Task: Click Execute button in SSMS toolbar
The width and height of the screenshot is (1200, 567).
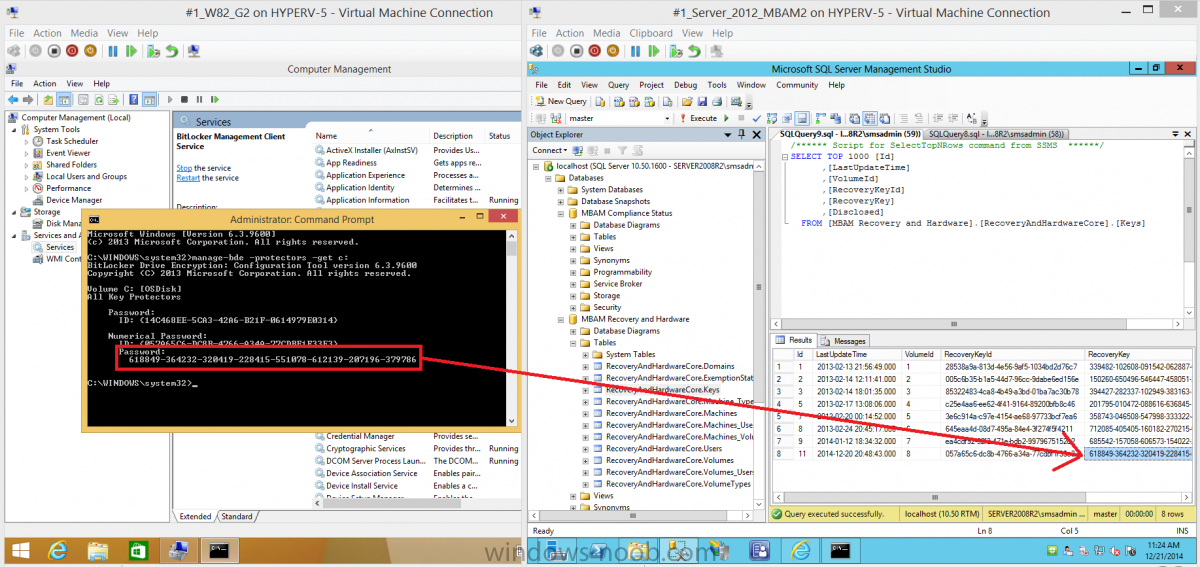Action: pyautogui.click(x=697, y=118)
